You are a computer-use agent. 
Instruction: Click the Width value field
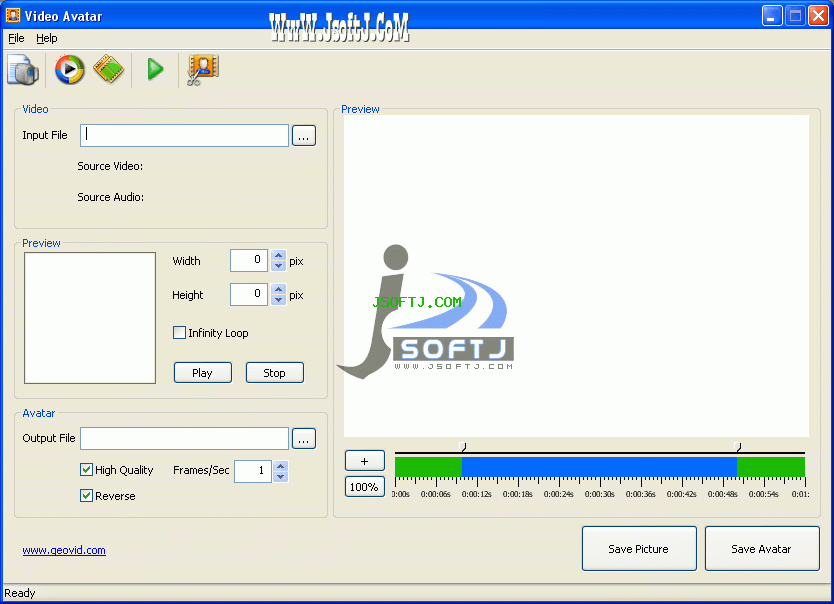point(248,261)
